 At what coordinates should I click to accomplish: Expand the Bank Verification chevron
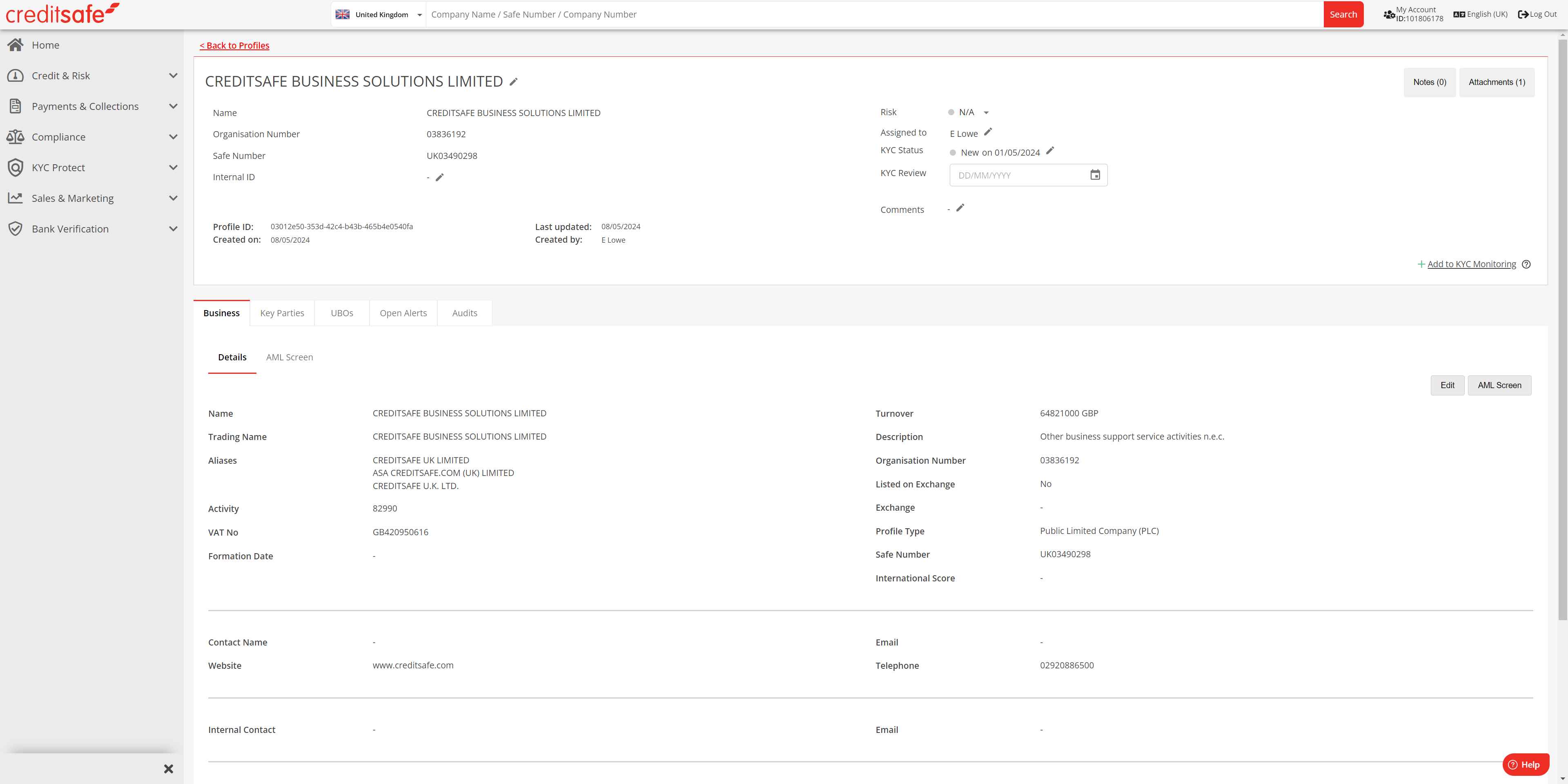point(173,229)
